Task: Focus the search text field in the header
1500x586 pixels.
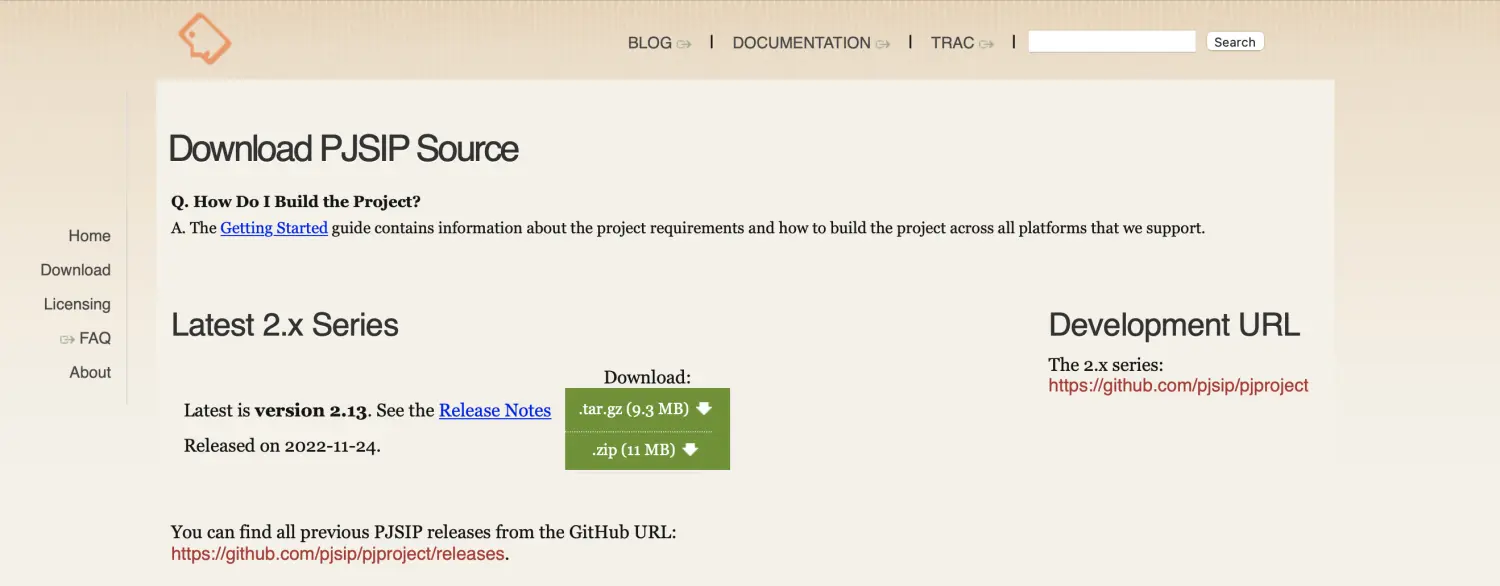Action: (1111, 42)
